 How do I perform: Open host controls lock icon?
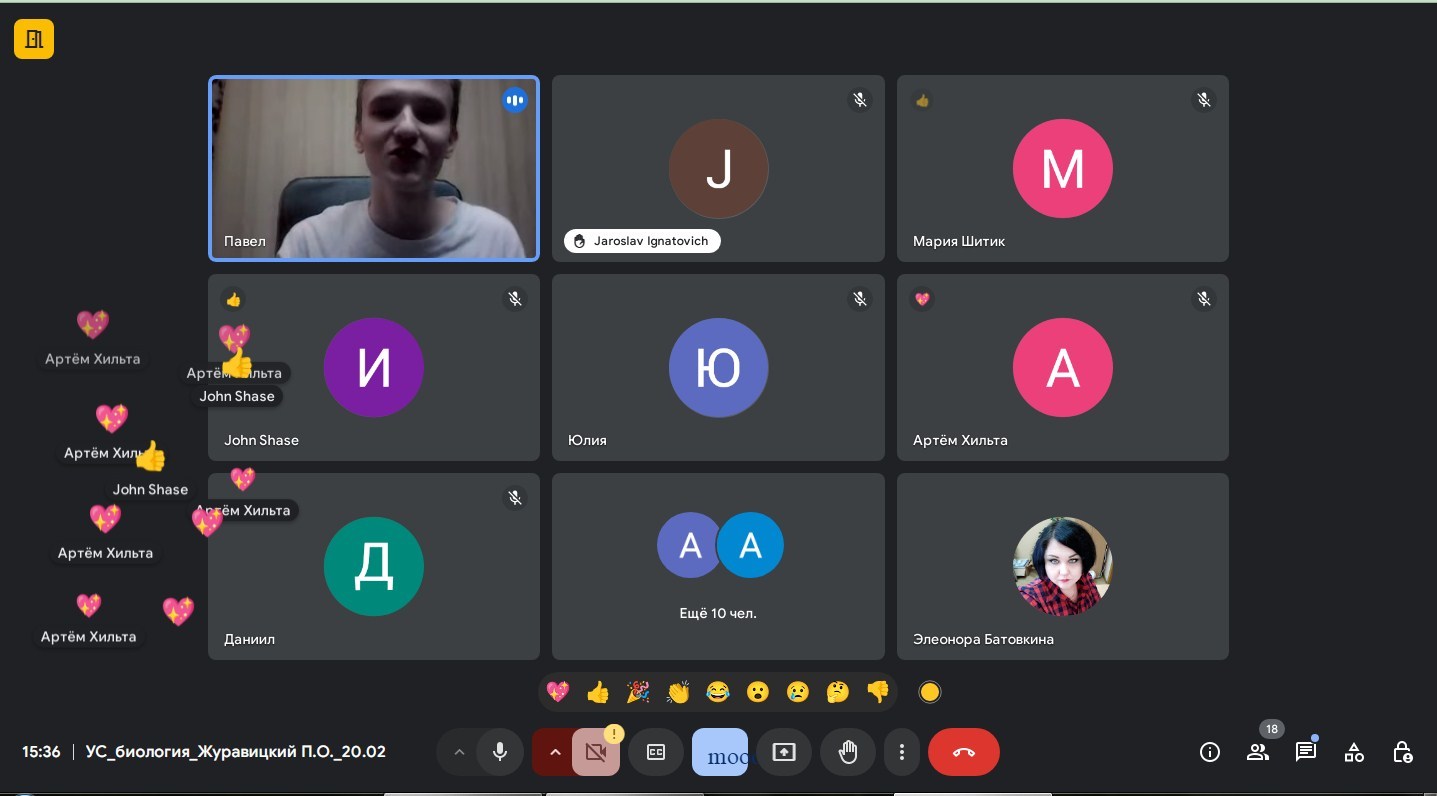coord(1402,752)
